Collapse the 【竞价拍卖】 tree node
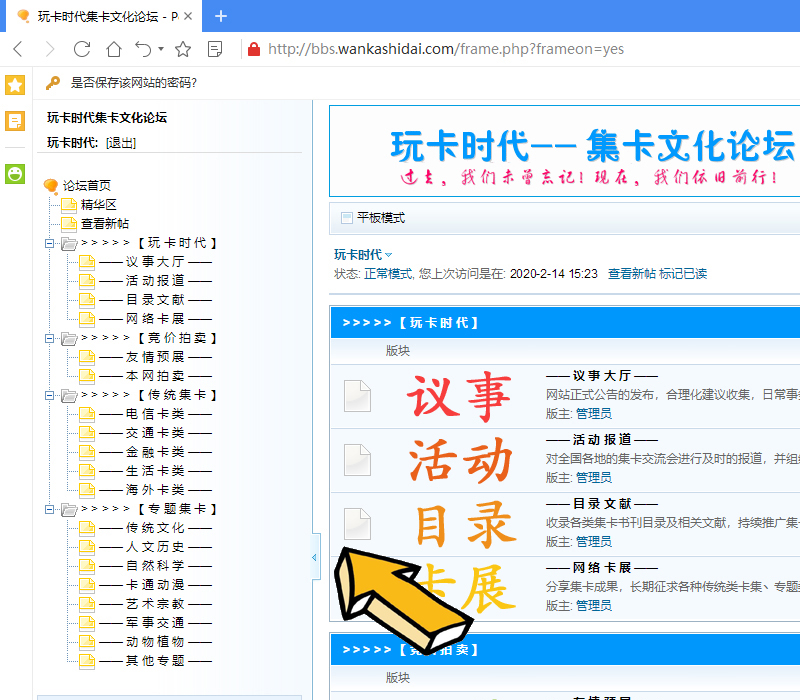The height and width of the screenshot is (700, 800). [49, 338]
